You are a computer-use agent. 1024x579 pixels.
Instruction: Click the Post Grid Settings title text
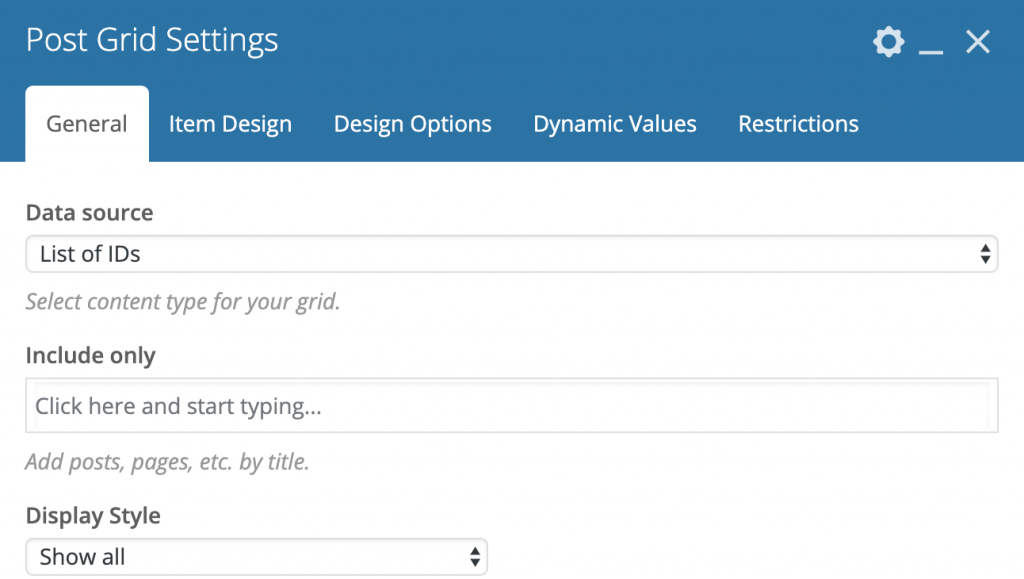point(152,40)
